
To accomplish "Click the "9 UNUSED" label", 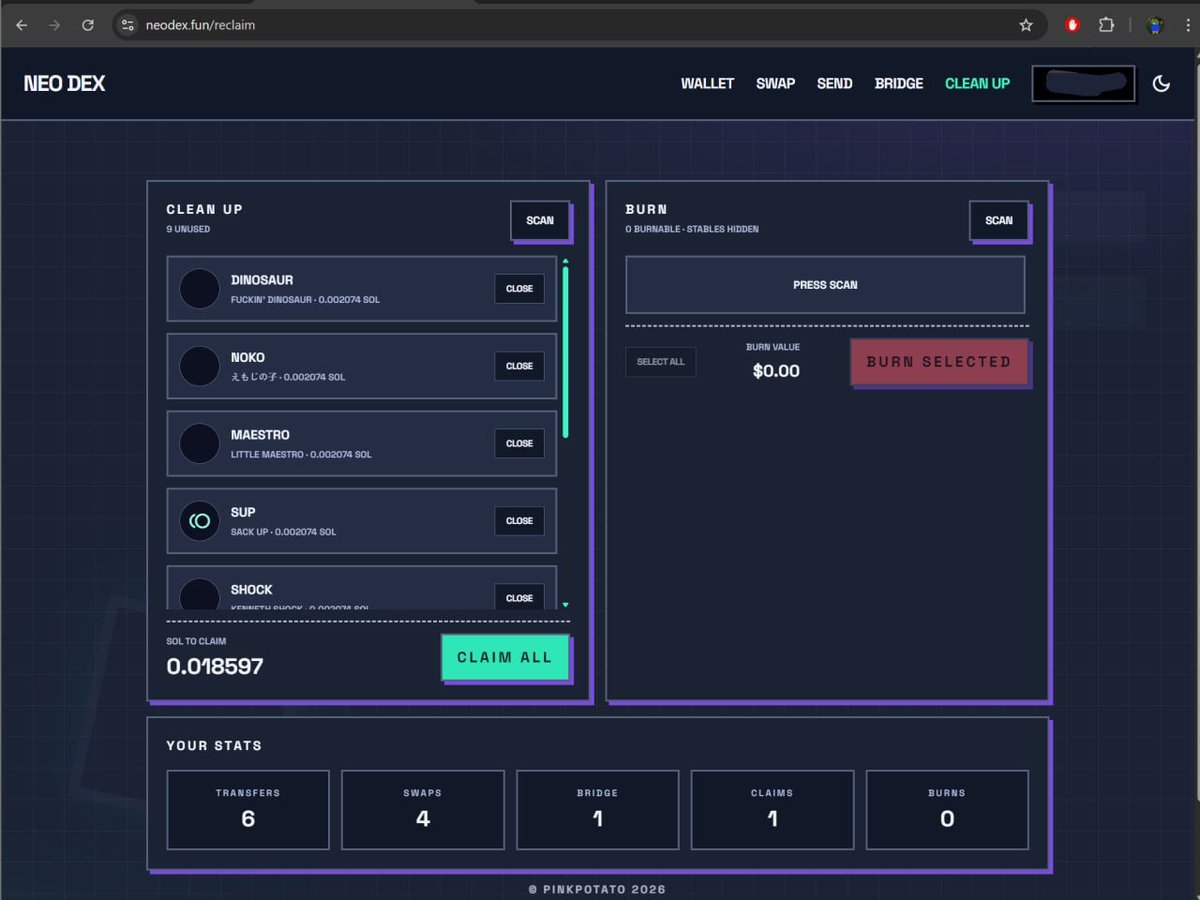I will pos(188,229).
